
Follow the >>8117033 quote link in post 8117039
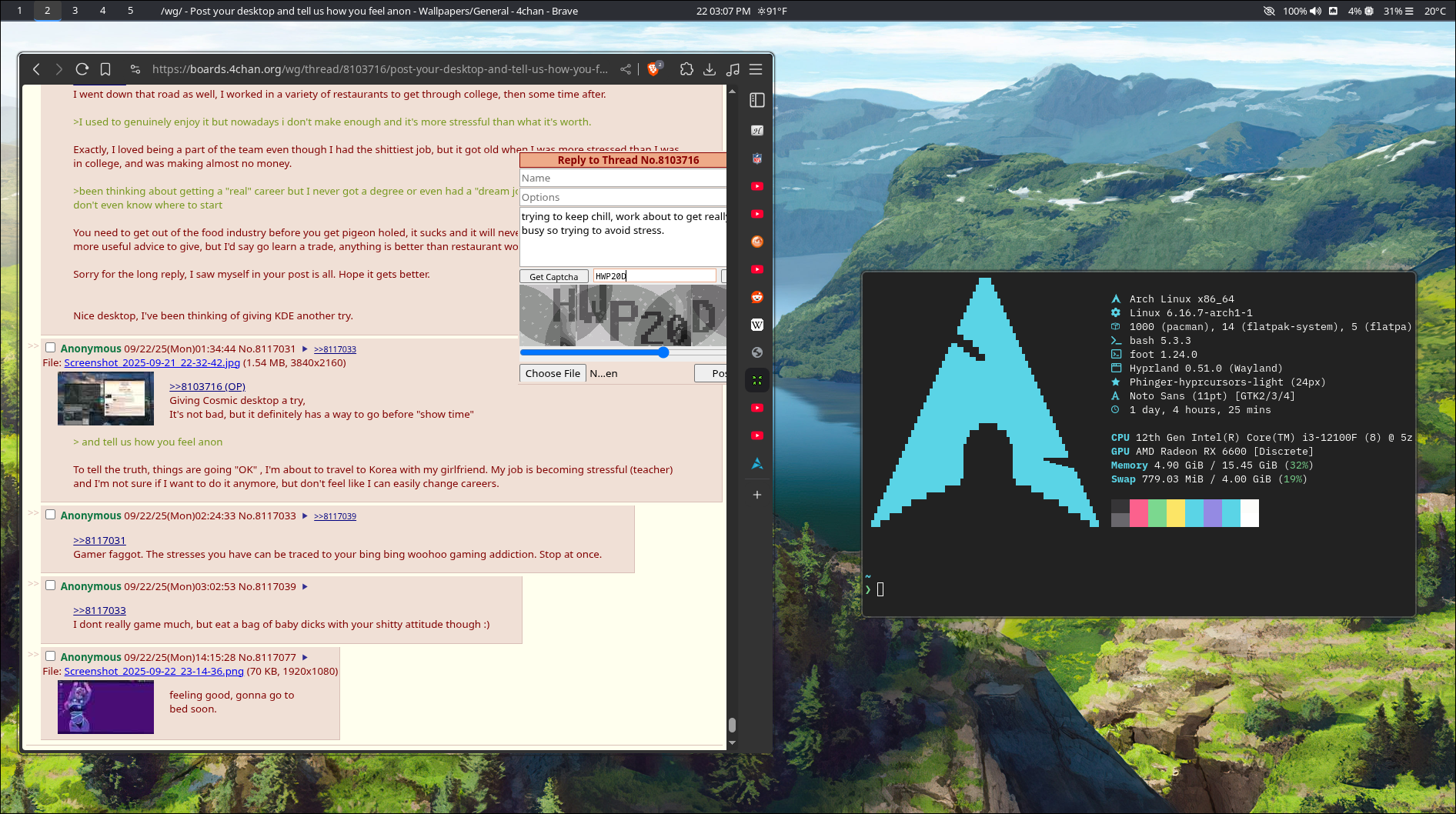point(99,610)
